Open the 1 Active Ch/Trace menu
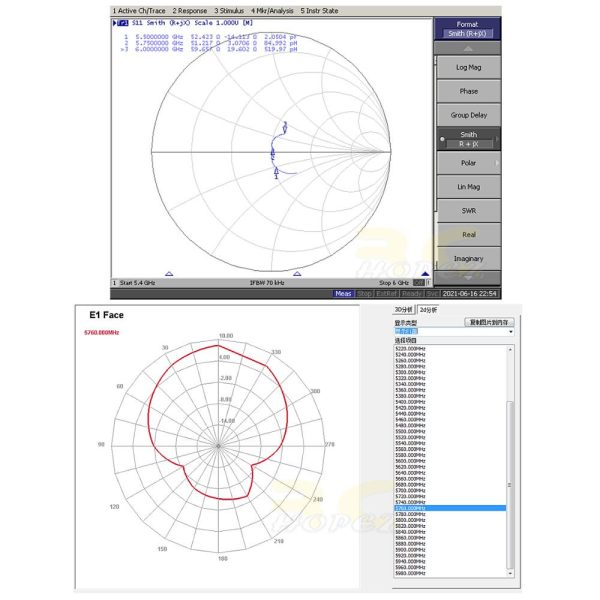 click(139, 11)
